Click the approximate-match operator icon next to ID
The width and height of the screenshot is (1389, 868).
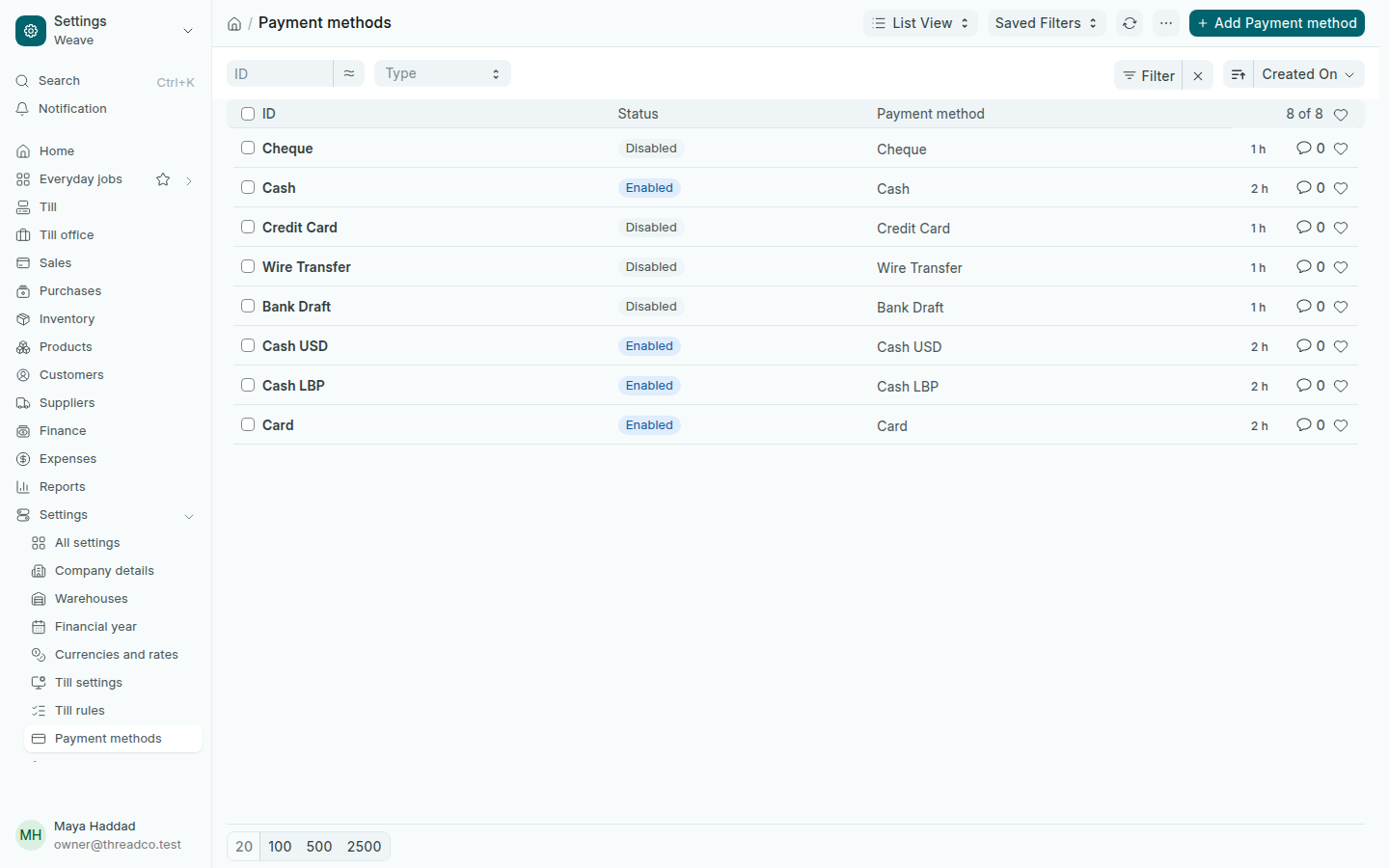[x=349, y=73]
